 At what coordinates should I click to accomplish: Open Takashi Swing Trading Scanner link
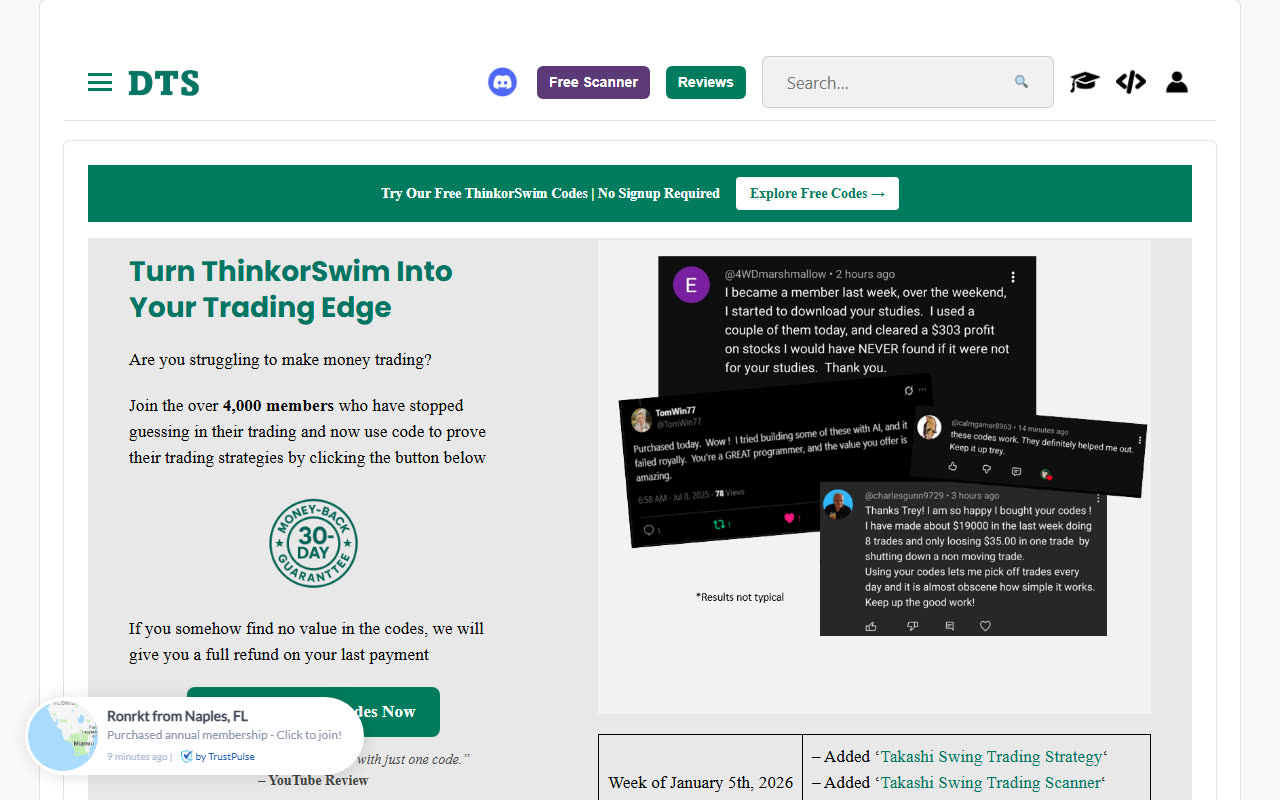tap(990, 783)
